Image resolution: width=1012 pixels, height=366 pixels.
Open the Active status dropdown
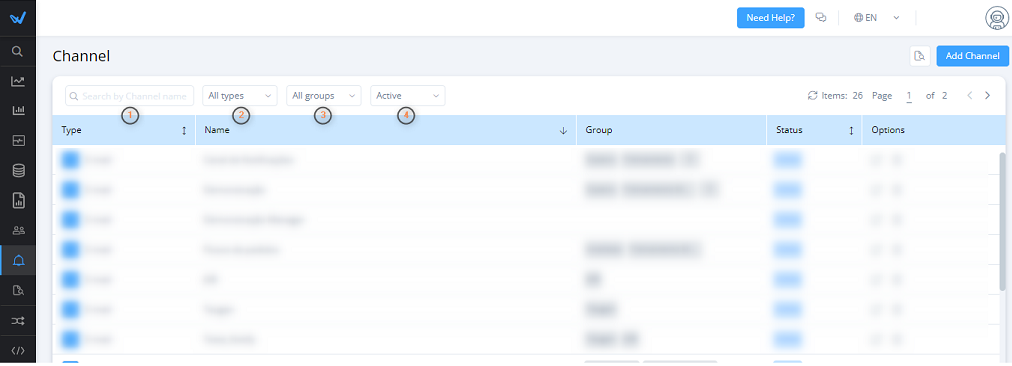tap(408, 96)
